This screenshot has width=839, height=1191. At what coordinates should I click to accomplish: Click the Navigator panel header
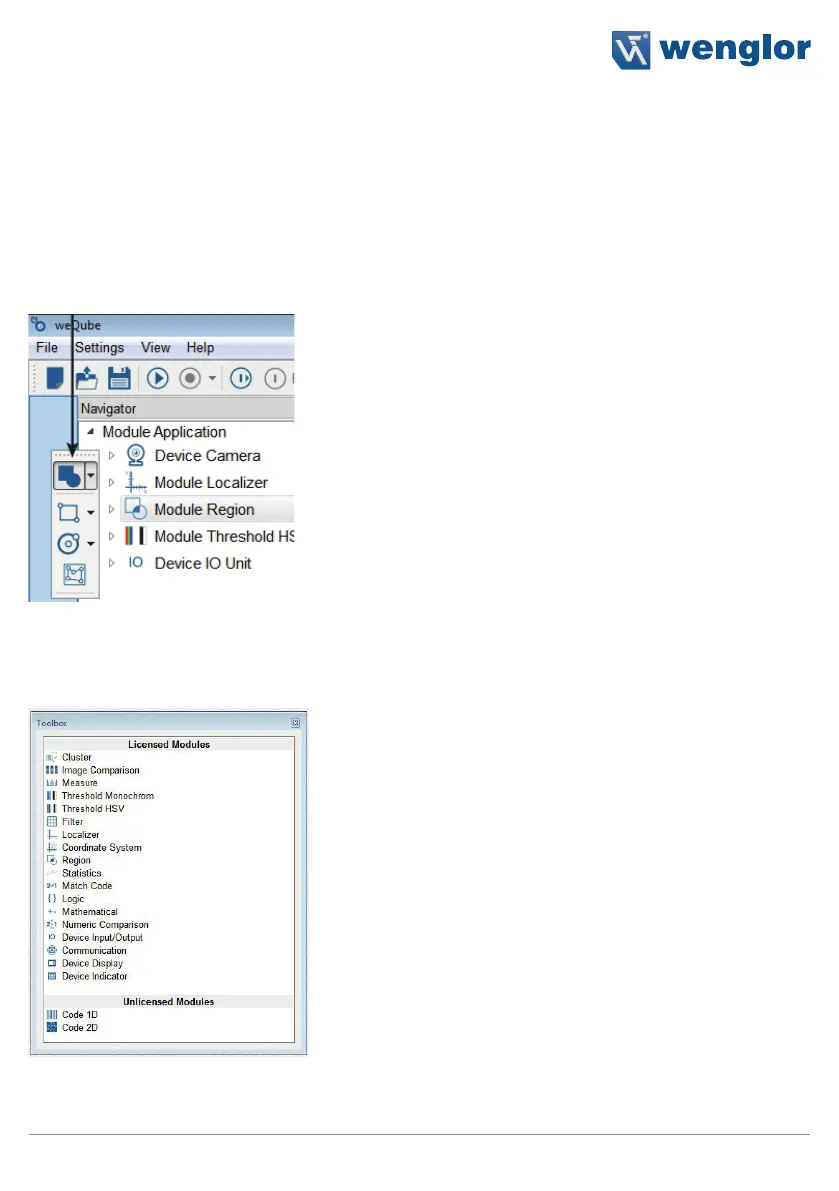187,409
